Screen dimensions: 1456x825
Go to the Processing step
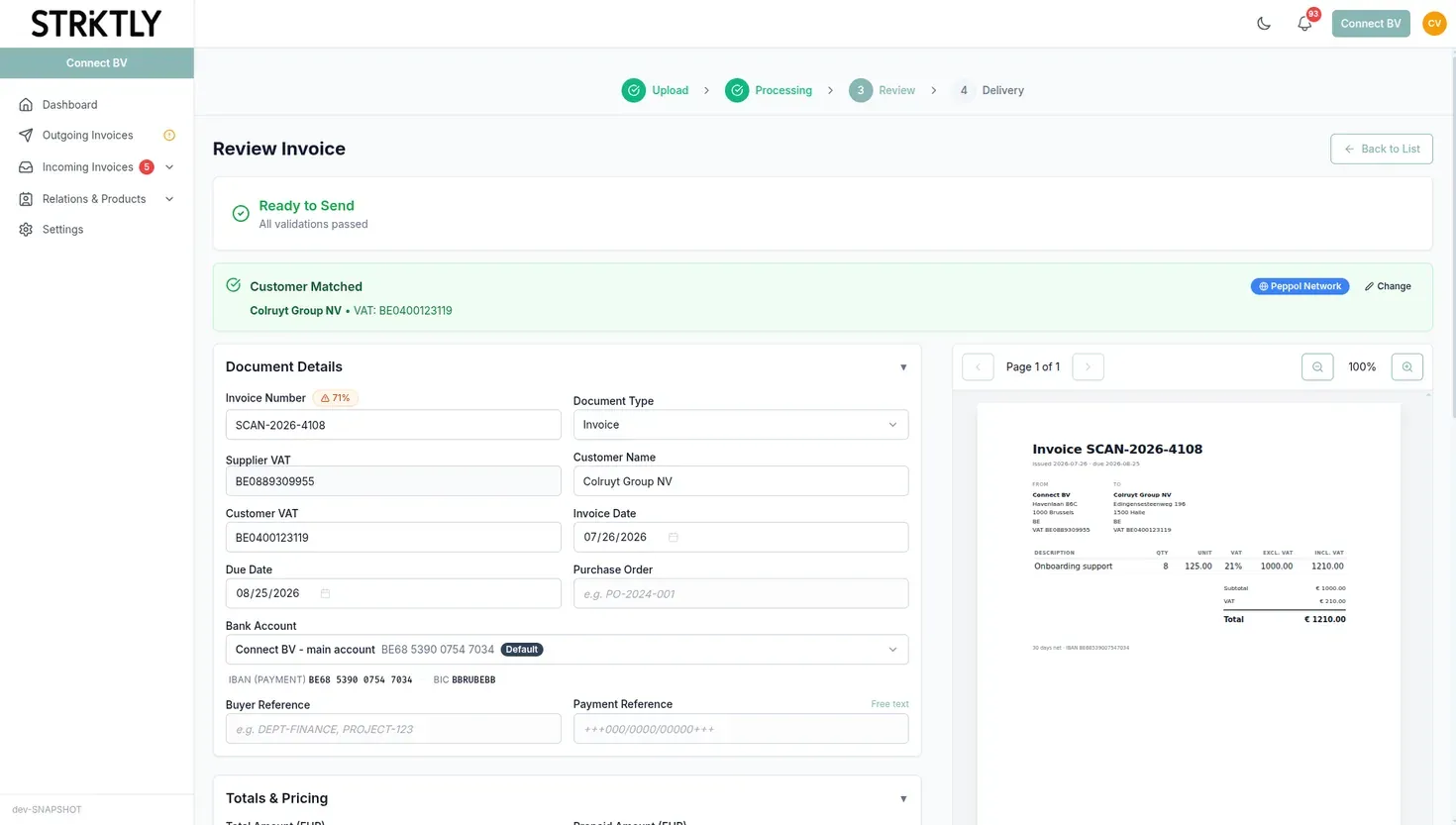pos(769,90)
